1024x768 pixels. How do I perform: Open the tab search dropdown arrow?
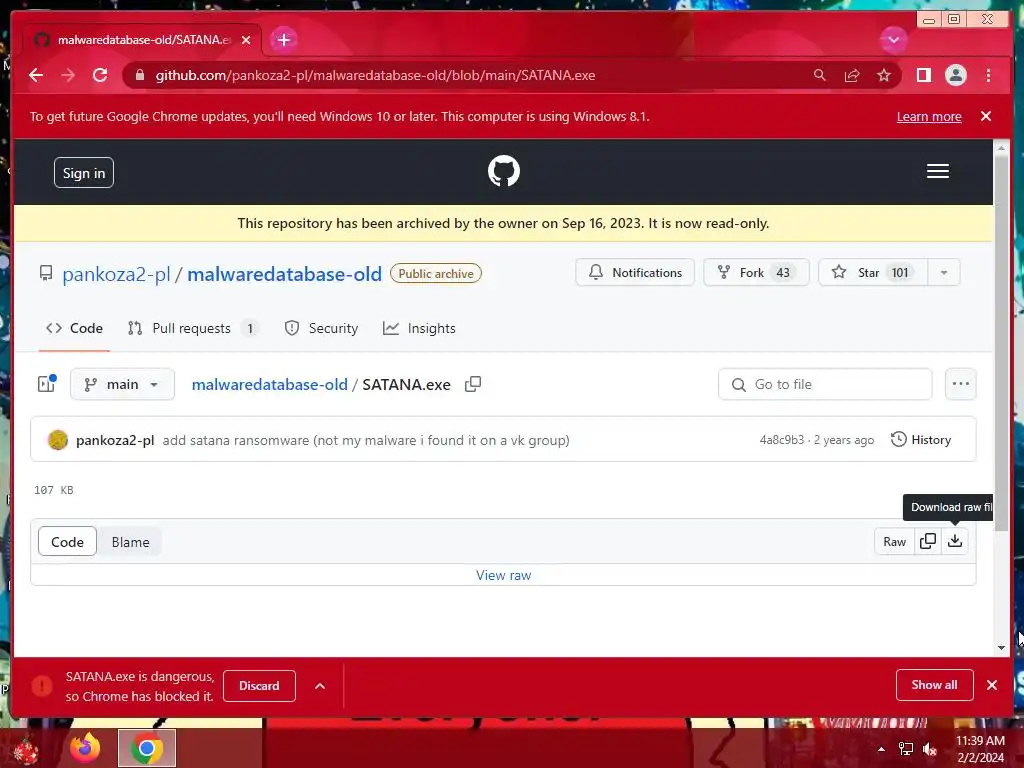(x=893, y=40)
